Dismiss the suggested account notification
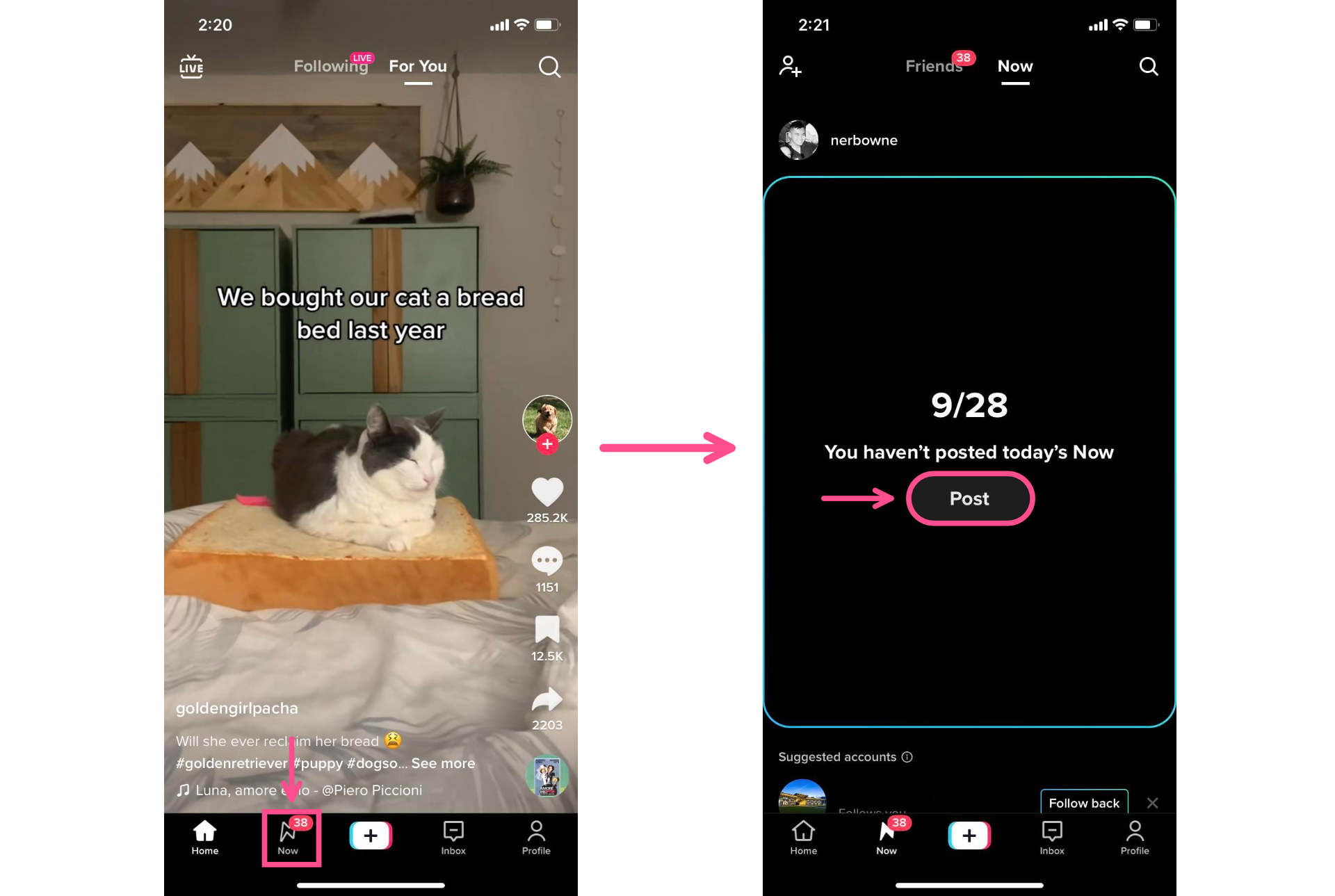The height and width of the screenshot is (896, 1335). click(1153, 802)
